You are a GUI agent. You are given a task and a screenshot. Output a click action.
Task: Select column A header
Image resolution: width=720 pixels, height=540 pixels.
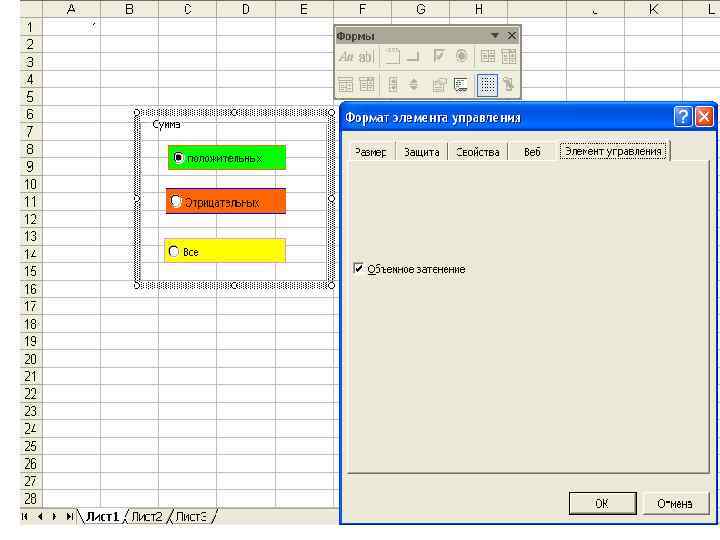(71, 9)
